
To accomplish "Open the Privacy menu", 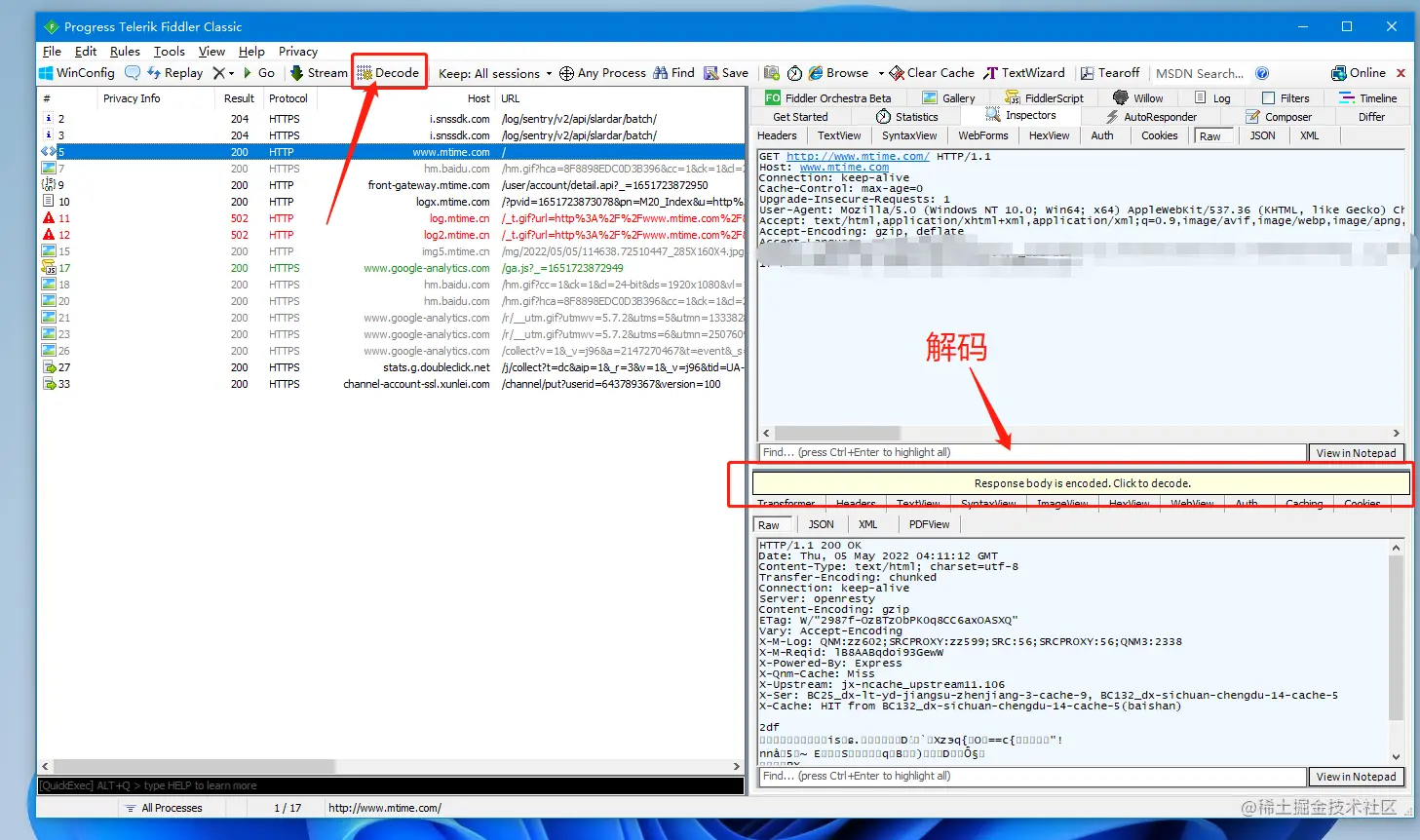I will click(298, 52).
